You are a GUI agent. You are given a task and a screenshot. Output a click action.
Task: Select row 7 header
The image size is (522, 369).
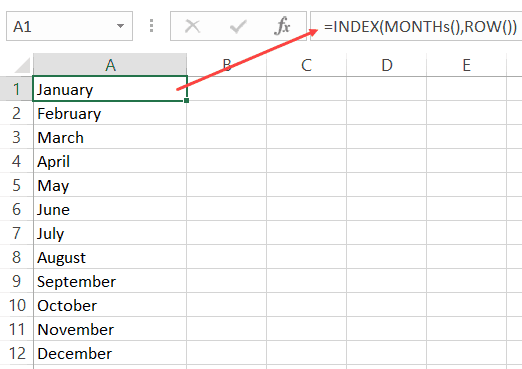(x=16, y=233)
